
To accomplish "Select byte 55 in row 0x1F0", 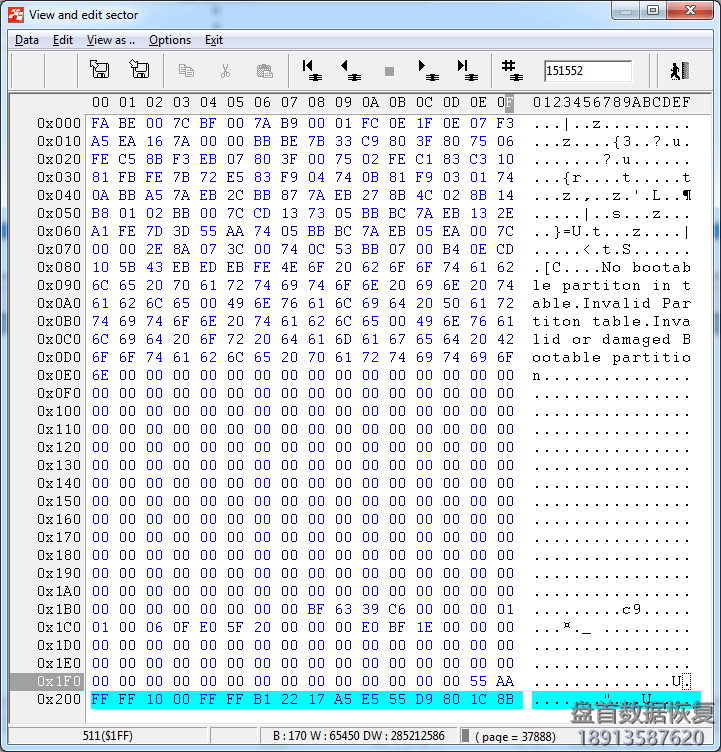I will tap(478, 681).
